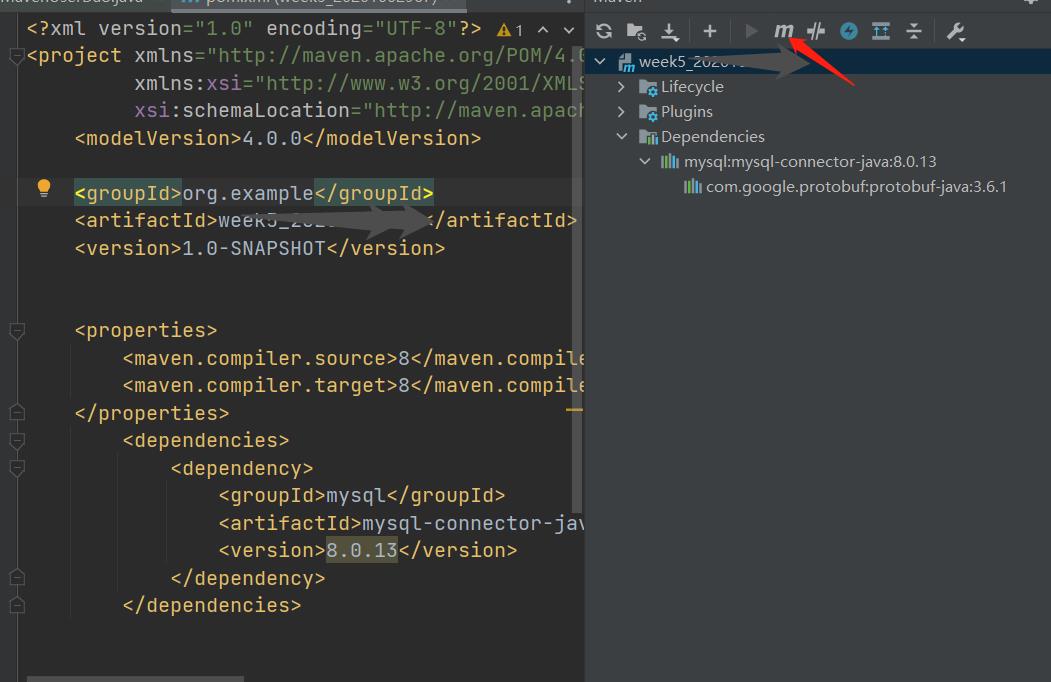Select Lifecycle folder in Maven tree

[x=682, y=87]
